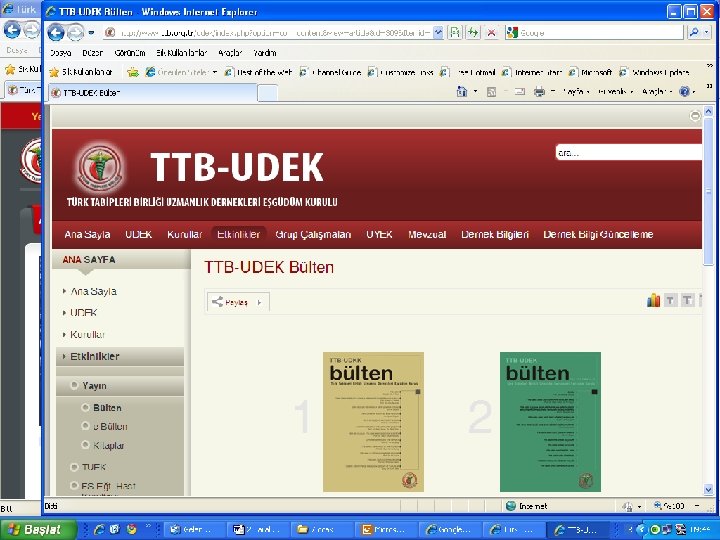Open Grup Çalışmaları navigation item
The image size is (720, 540).
click(313, 234)
